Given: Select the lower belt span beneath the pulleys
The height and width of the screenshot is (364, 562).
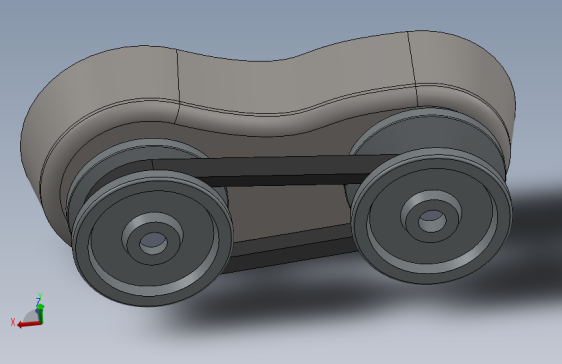Looking at the screenshot, I should 290,249.
